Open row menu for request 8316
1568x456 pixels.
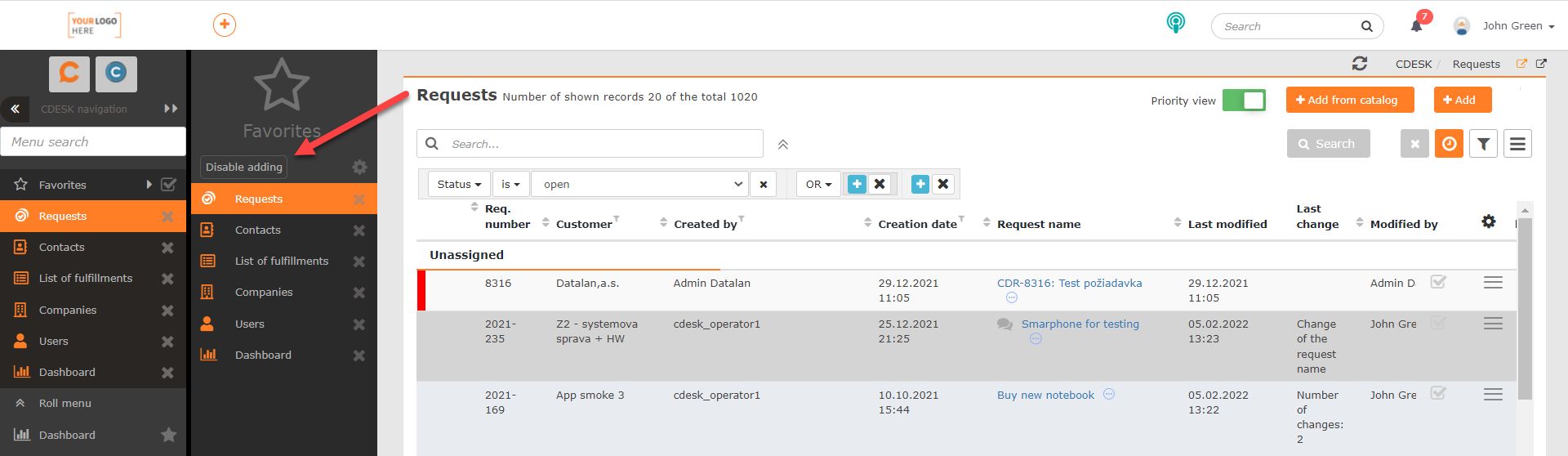(x=1493, y=282)
